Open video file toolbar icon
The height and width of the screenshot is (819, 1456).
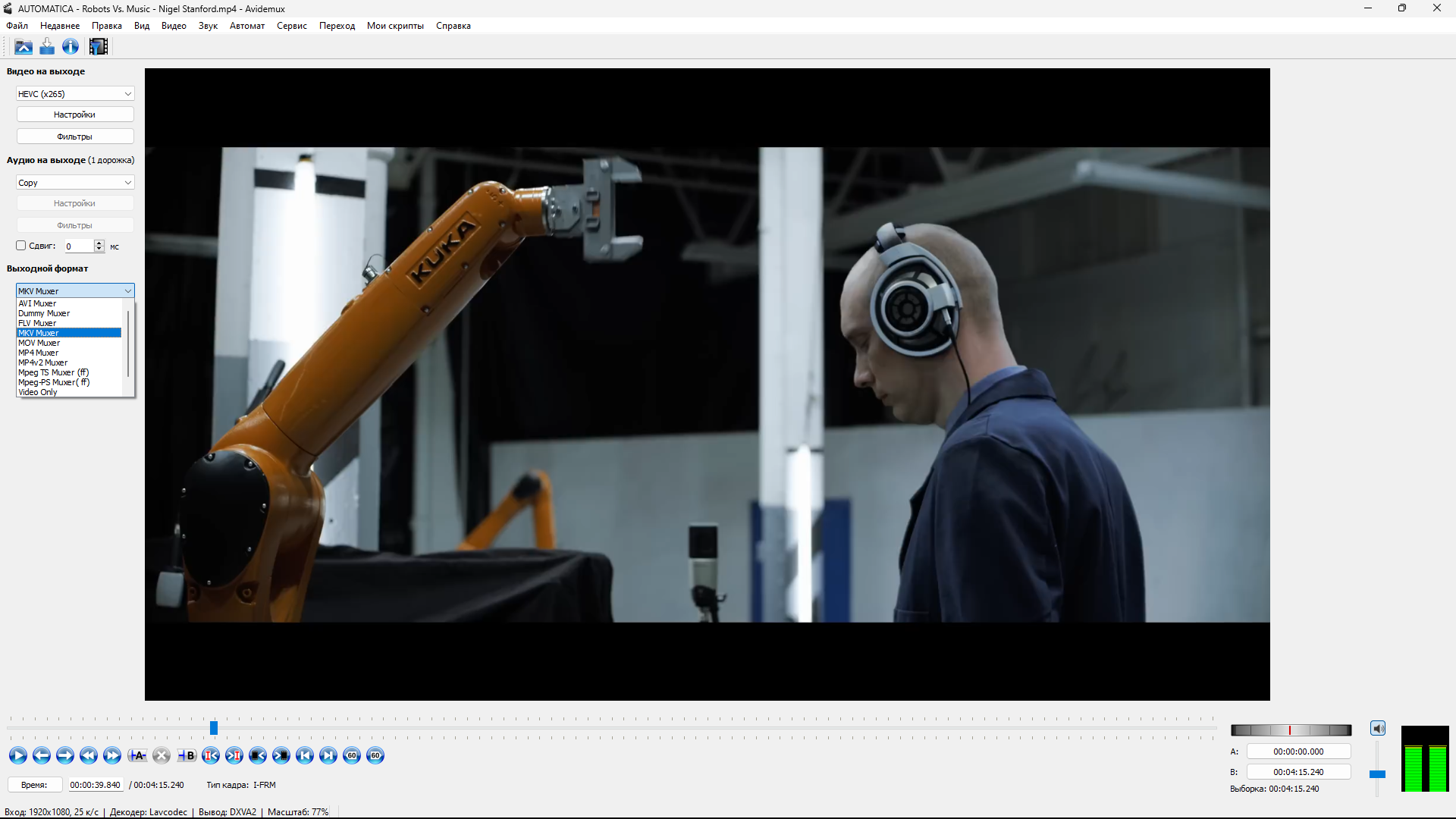click(24, 47)
